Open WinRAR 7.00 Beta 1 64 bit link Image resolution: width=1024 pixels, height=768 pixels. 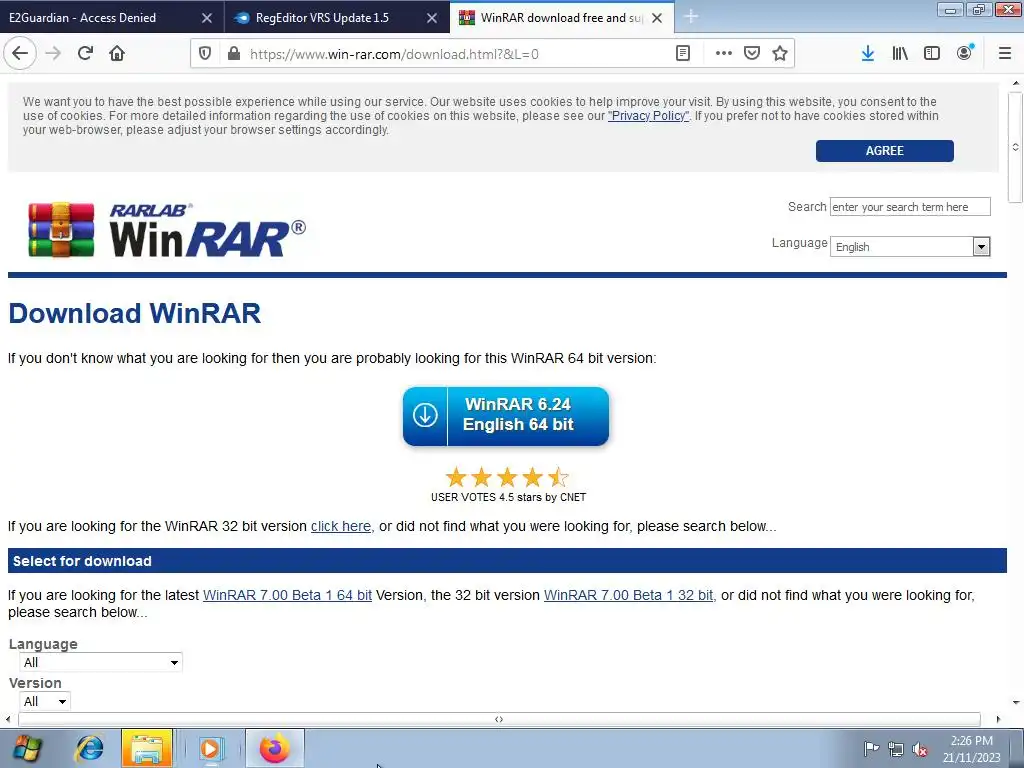(x=287, y=596)
